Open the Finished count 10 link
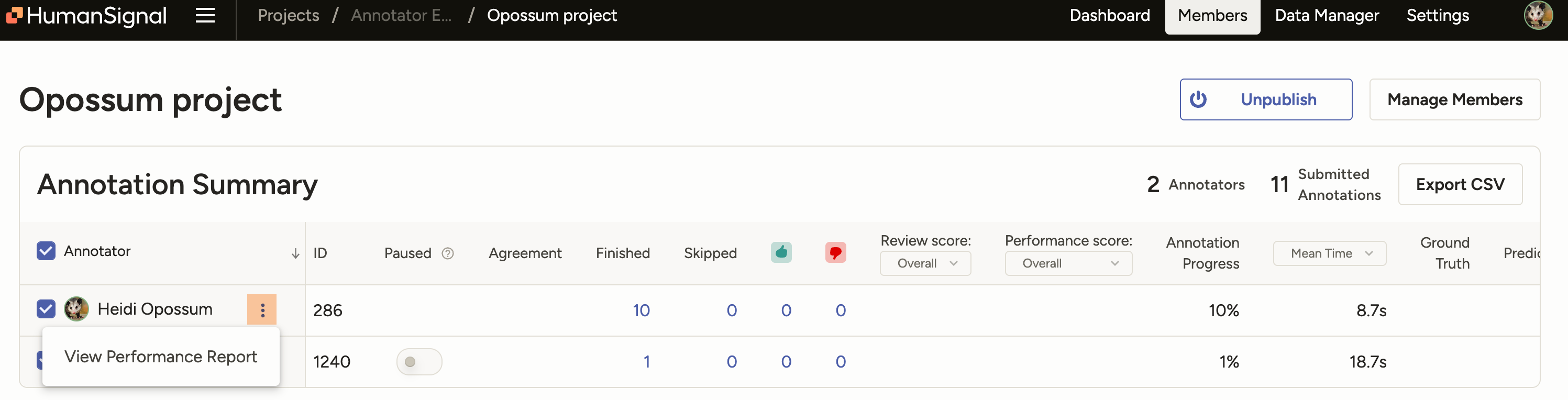The height and width of the screenshot is (400, 1568). click(x=641, y=310)
